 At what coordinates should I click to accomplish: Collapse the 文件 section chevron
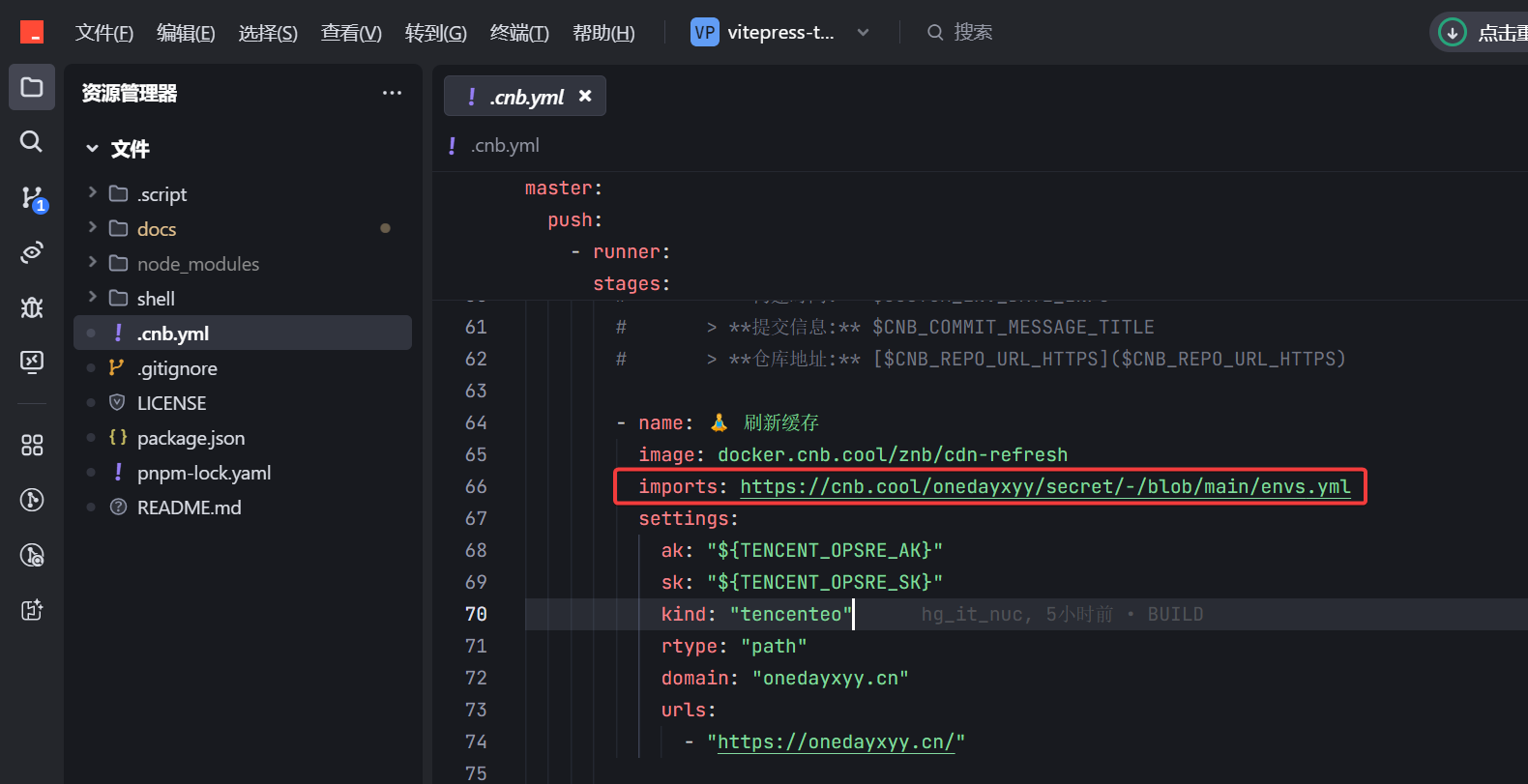pos(93,148)
